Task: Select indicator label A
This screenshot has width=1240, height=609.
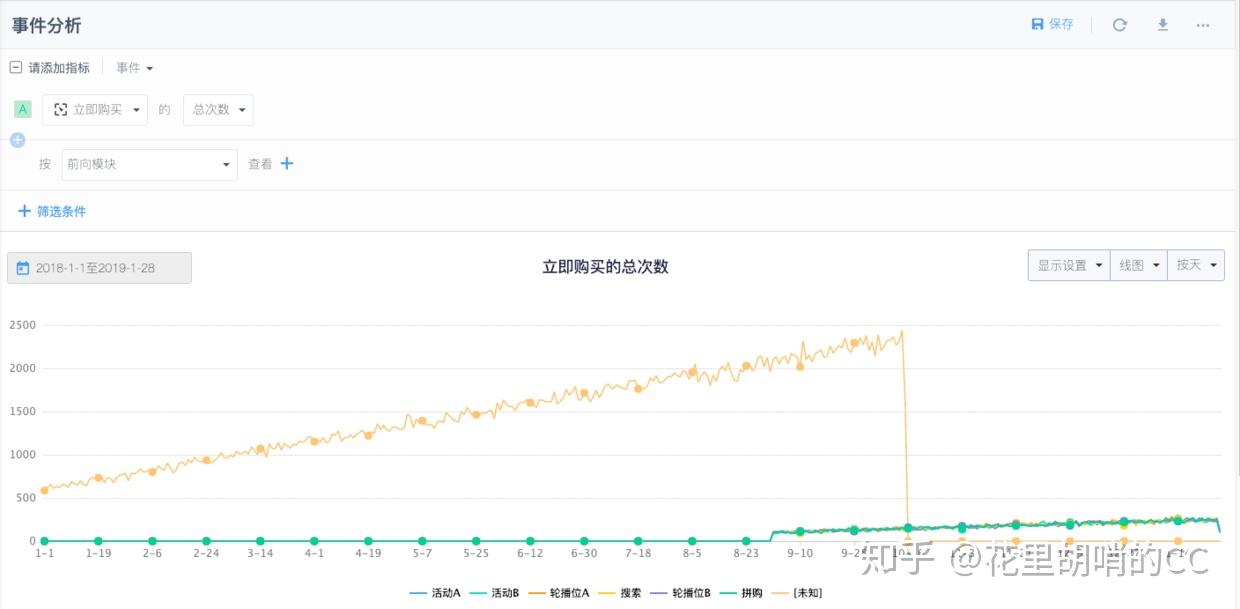Action: pos(23,109)
